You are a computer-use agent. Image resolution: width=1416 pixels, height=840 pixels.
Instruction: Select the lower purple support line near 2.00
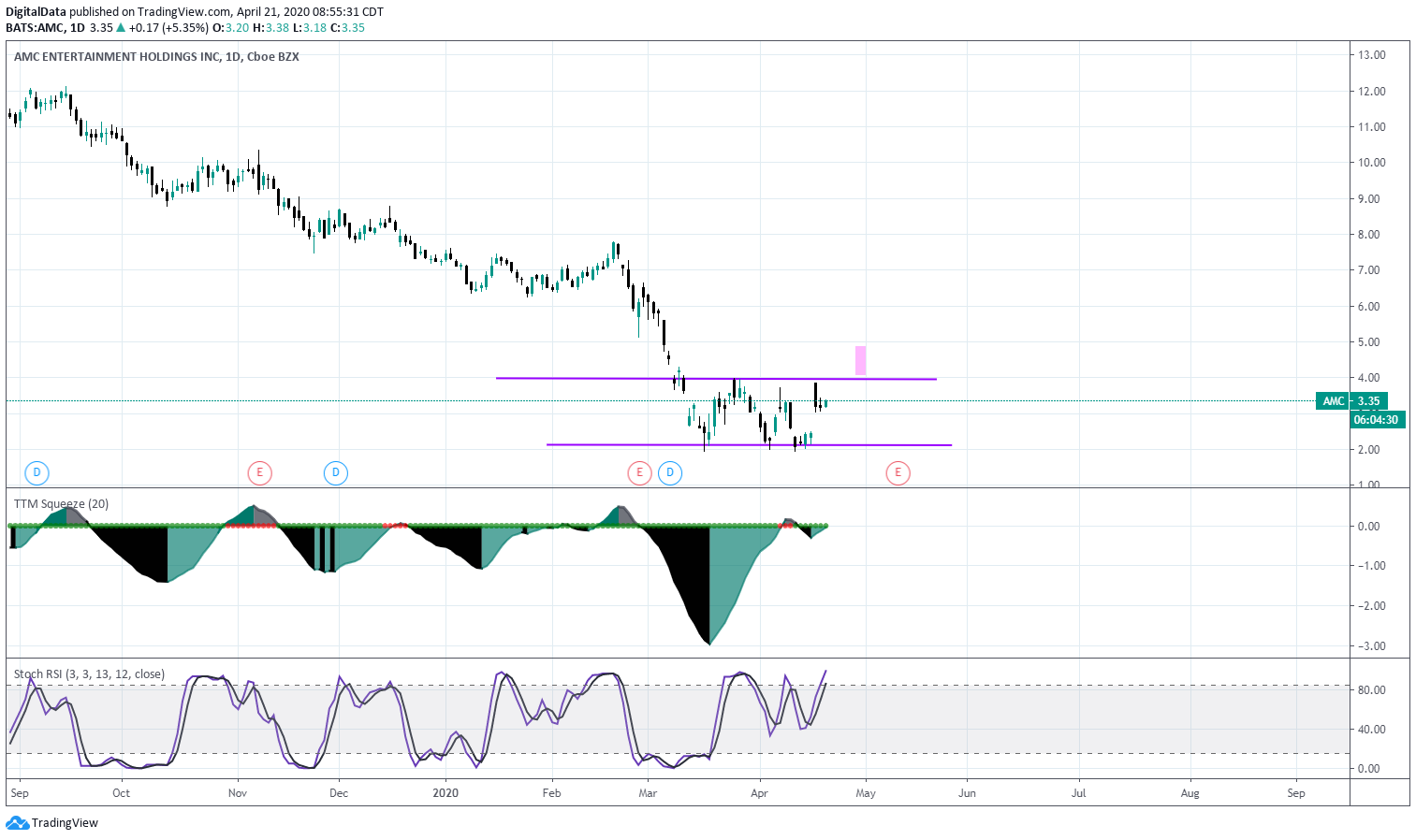[749, 444]
